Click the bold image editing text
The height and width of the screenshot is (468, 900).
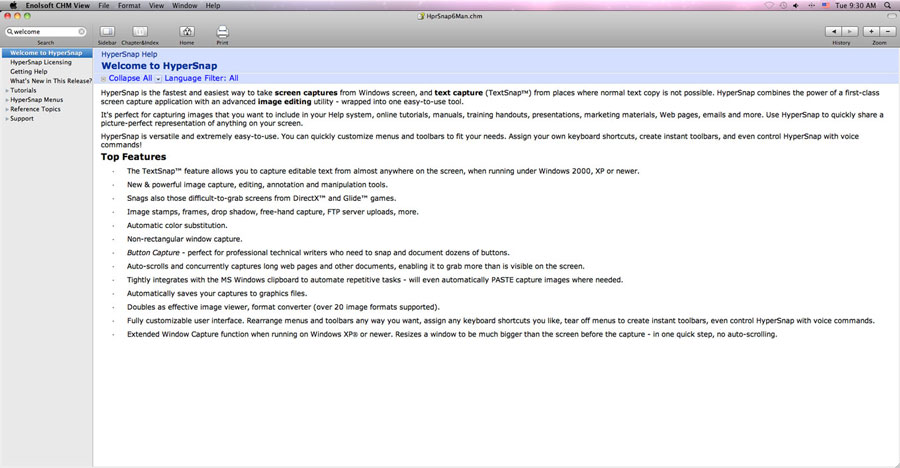coord(285,102)
